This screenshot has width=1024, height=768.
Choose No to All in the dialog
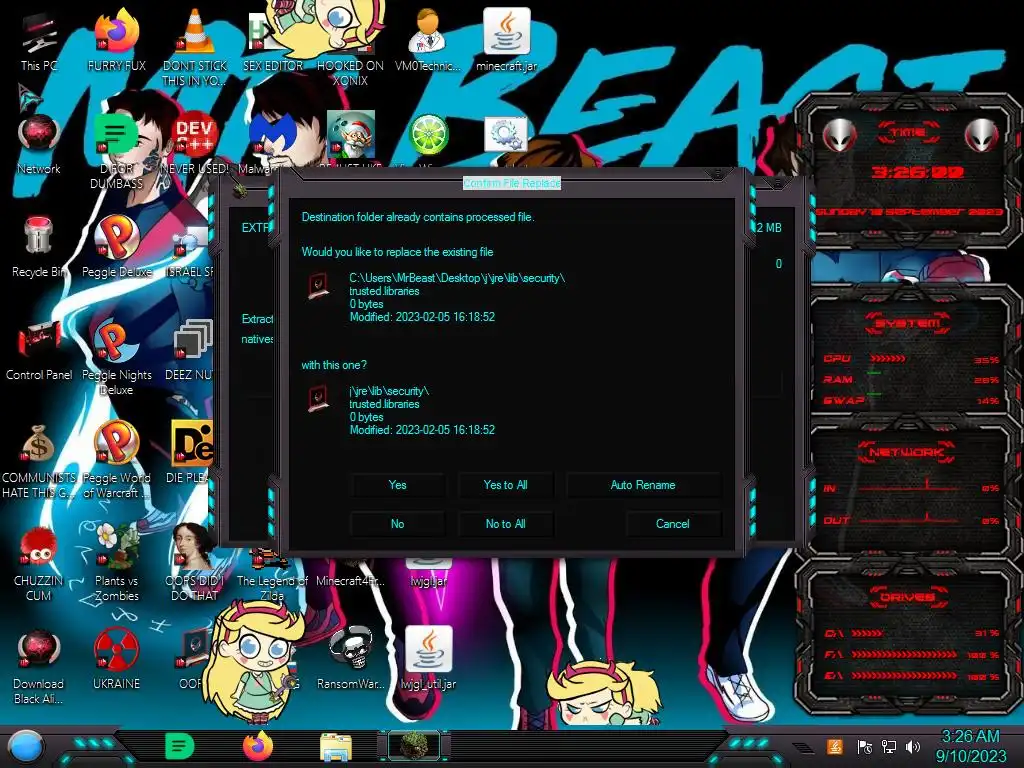pyautogui.click(x=505, y=524)
